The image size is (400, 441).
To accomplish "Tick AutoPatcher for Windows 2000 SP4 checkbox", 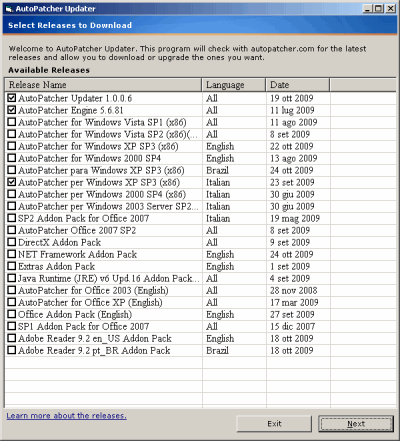I will (12, 158).
